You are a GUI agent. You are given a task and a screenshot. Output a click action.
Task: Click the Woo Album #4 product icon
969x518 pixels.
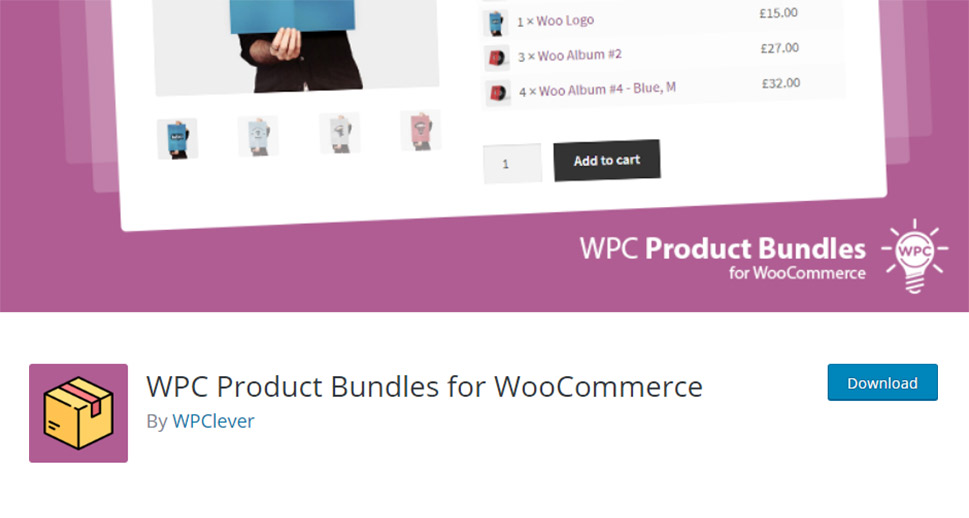tap(498, 93)
